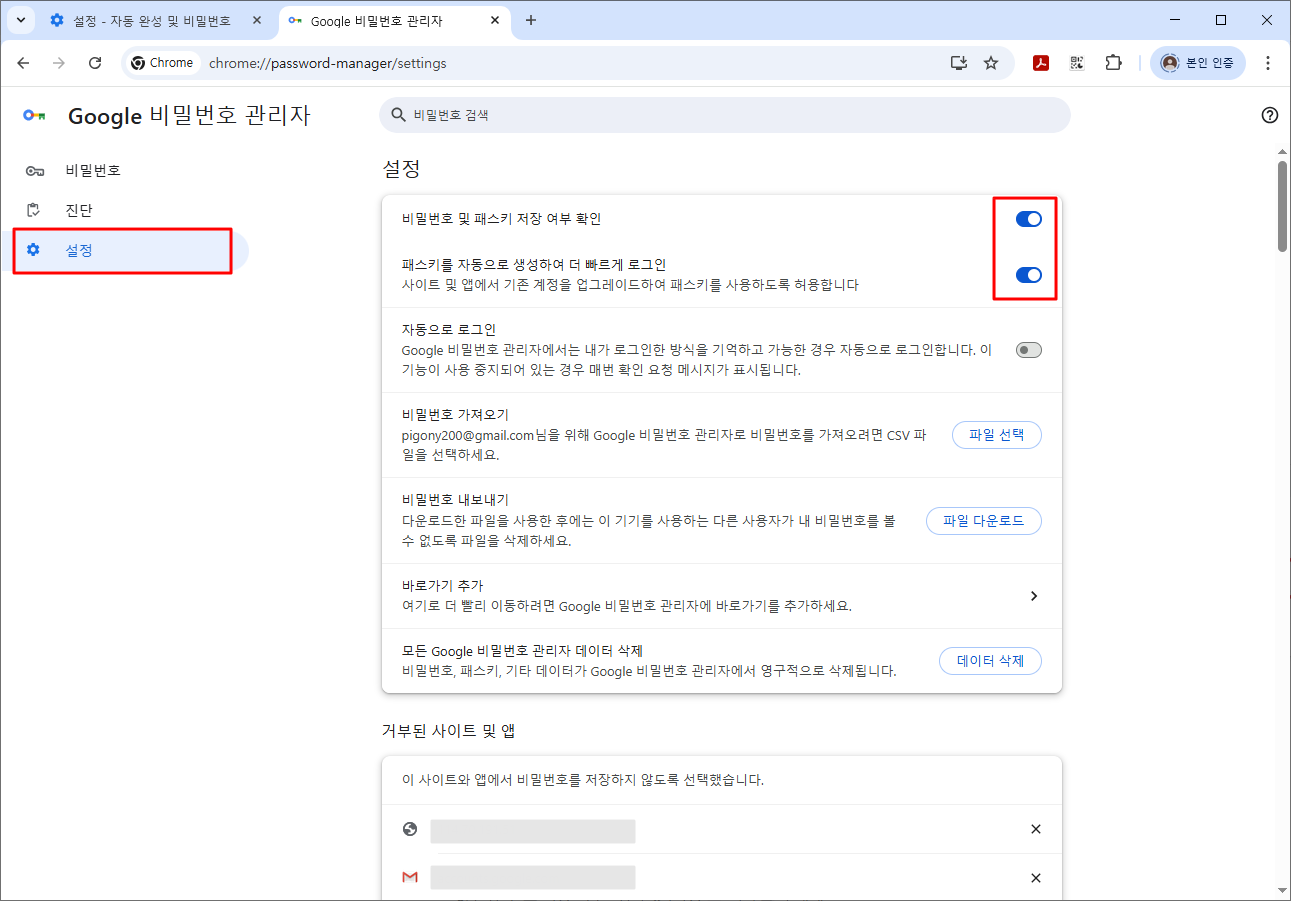Image resolution: width=1291 pixels, height=901 pixels.
Task: Click the scrollbar up arrow
Action: pyautogui.click(x=1282, y=151)
